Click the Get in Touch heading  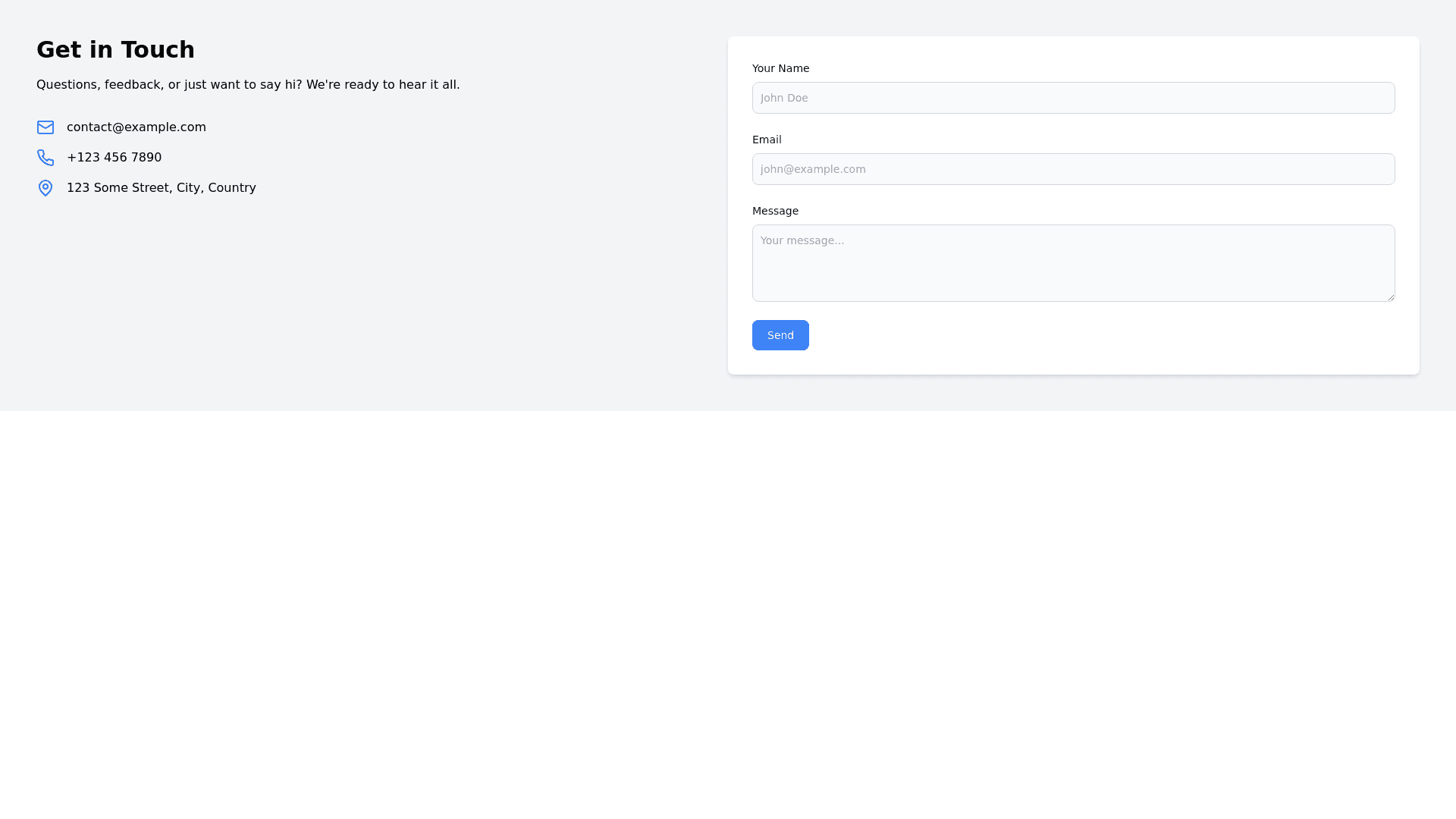click(x=115, y=50)
